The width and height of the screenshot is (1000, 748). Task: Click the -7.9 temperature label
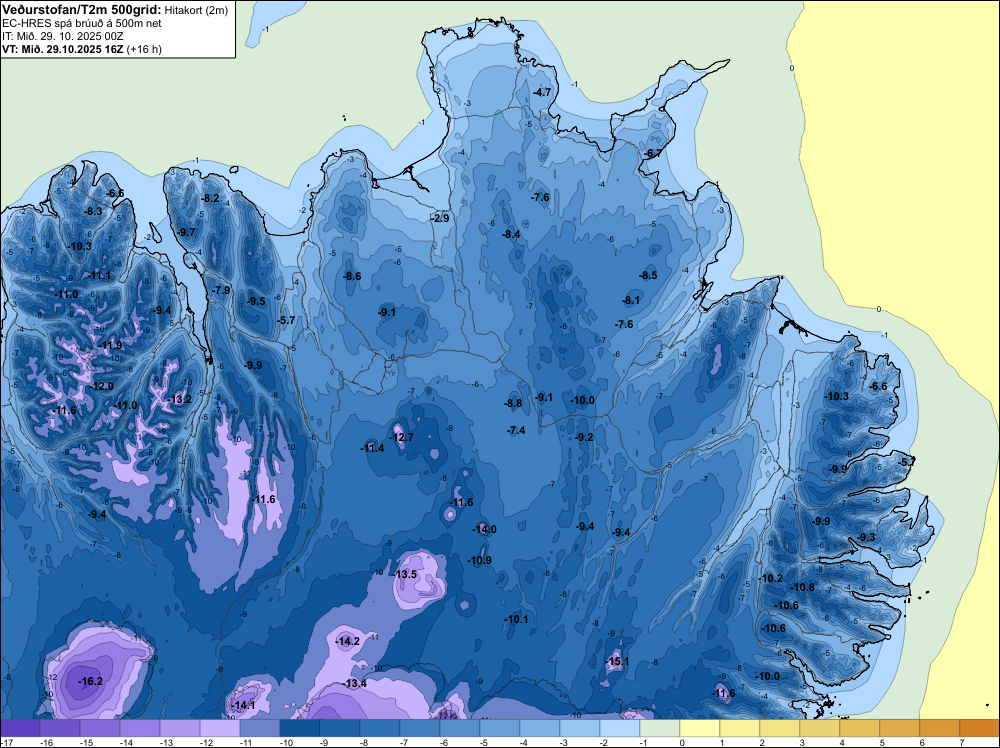pyautogui.click(x=221, y=290)
